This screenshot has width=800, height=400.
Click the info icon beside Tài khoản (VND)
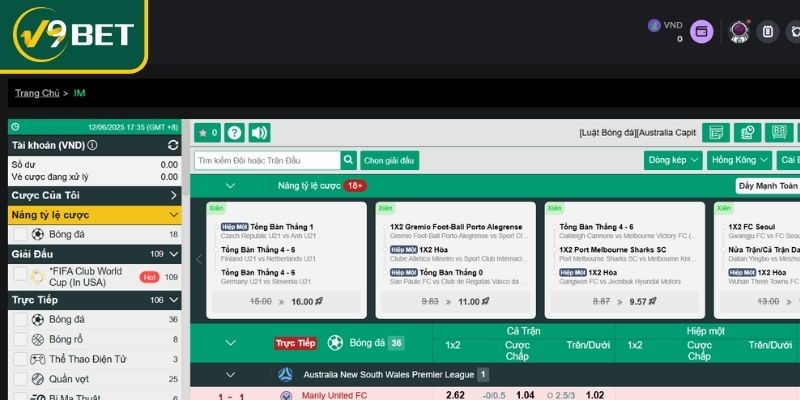93,145
